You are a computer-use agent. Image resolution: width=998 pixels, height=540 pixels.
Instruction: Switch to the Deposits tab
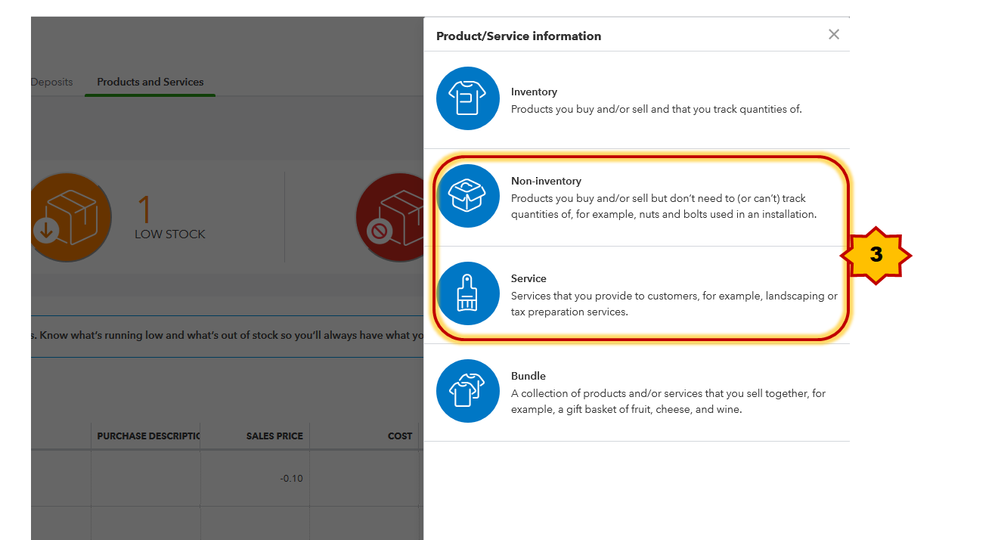click(52, 82)
